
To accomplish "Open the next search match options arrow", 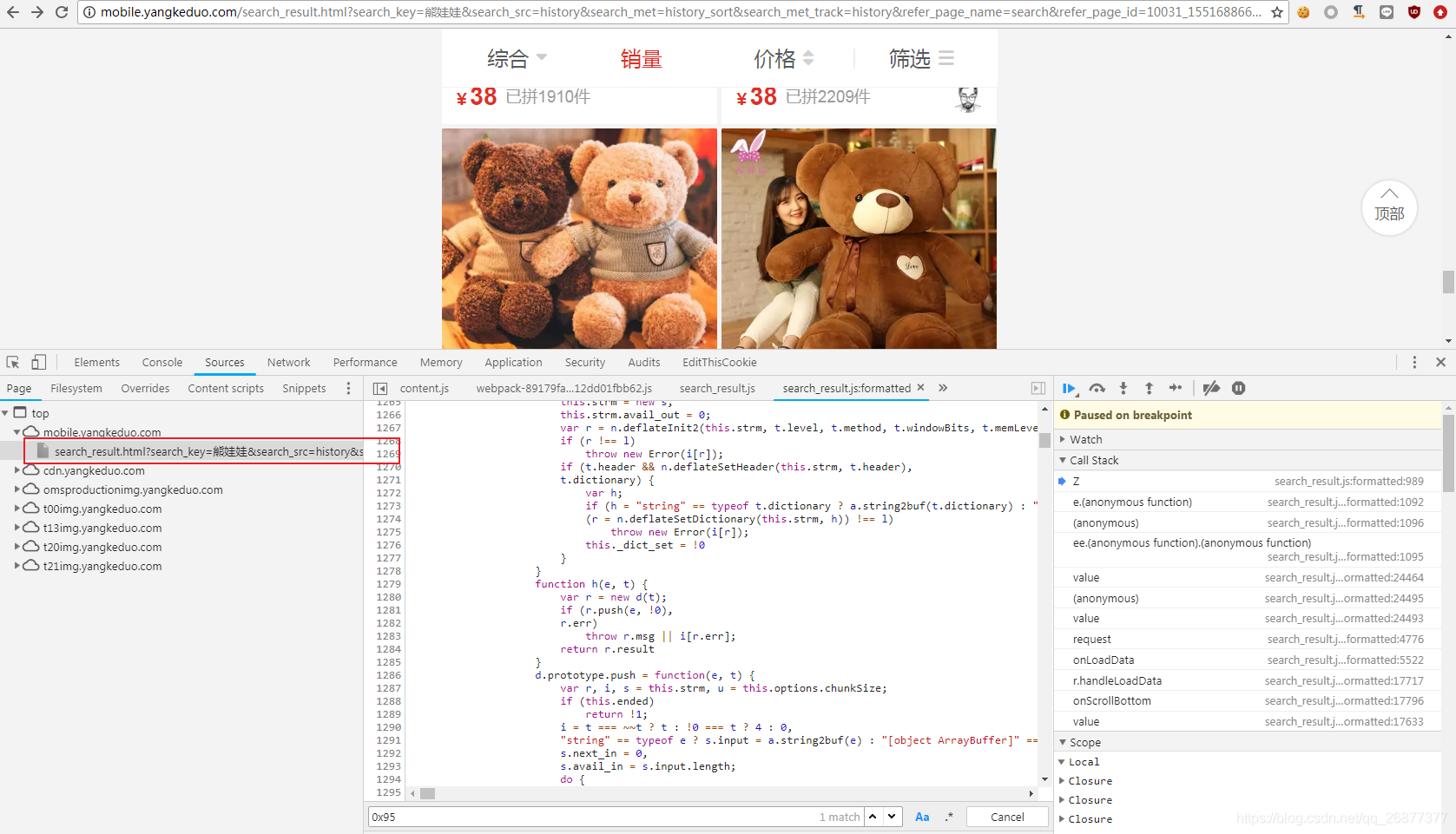I will 893,817.
